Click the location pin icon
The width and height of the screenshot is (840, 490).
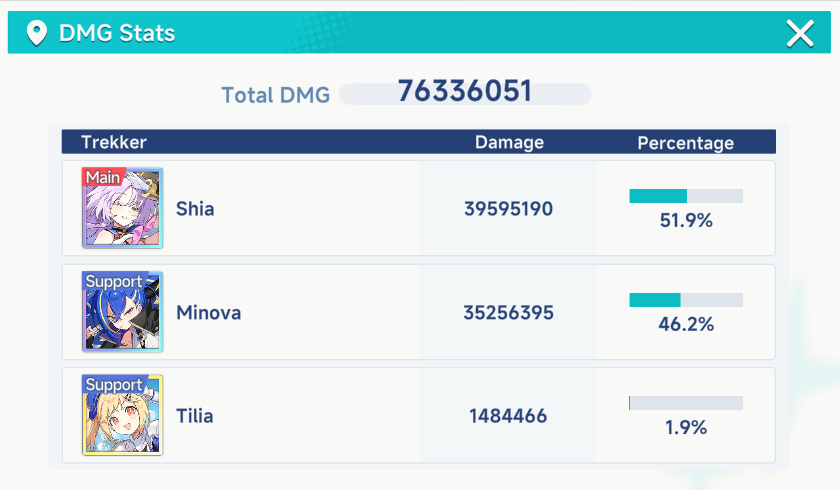(x=37, y=34)
